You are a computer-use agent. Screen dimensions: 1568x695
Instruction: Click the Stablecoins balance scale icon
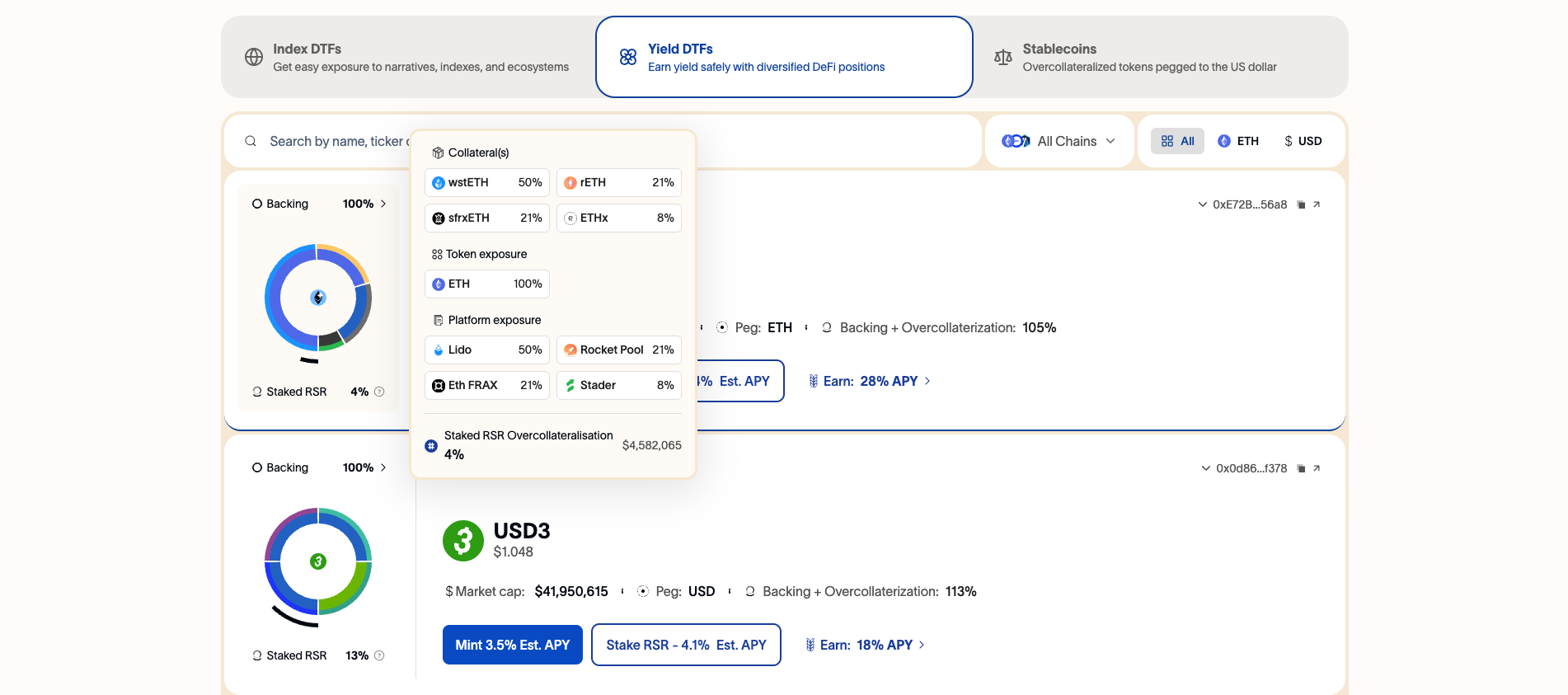(x=1003, y=57)
